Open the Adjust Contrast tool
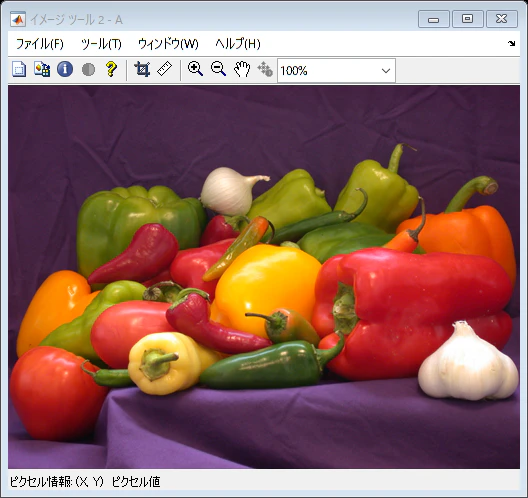The width and height of the screenshot is (528, 498). 89,70
